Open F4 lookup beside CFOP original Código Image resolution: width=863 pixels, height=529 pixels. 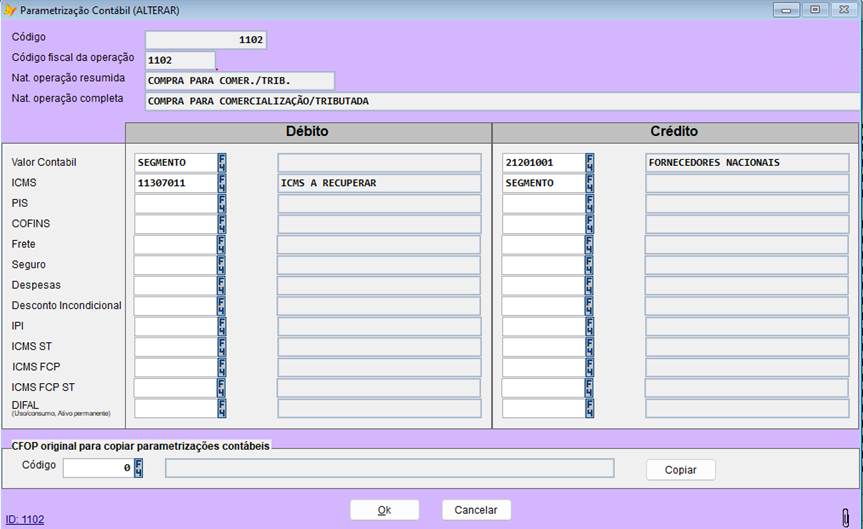[x=139, y=468]
